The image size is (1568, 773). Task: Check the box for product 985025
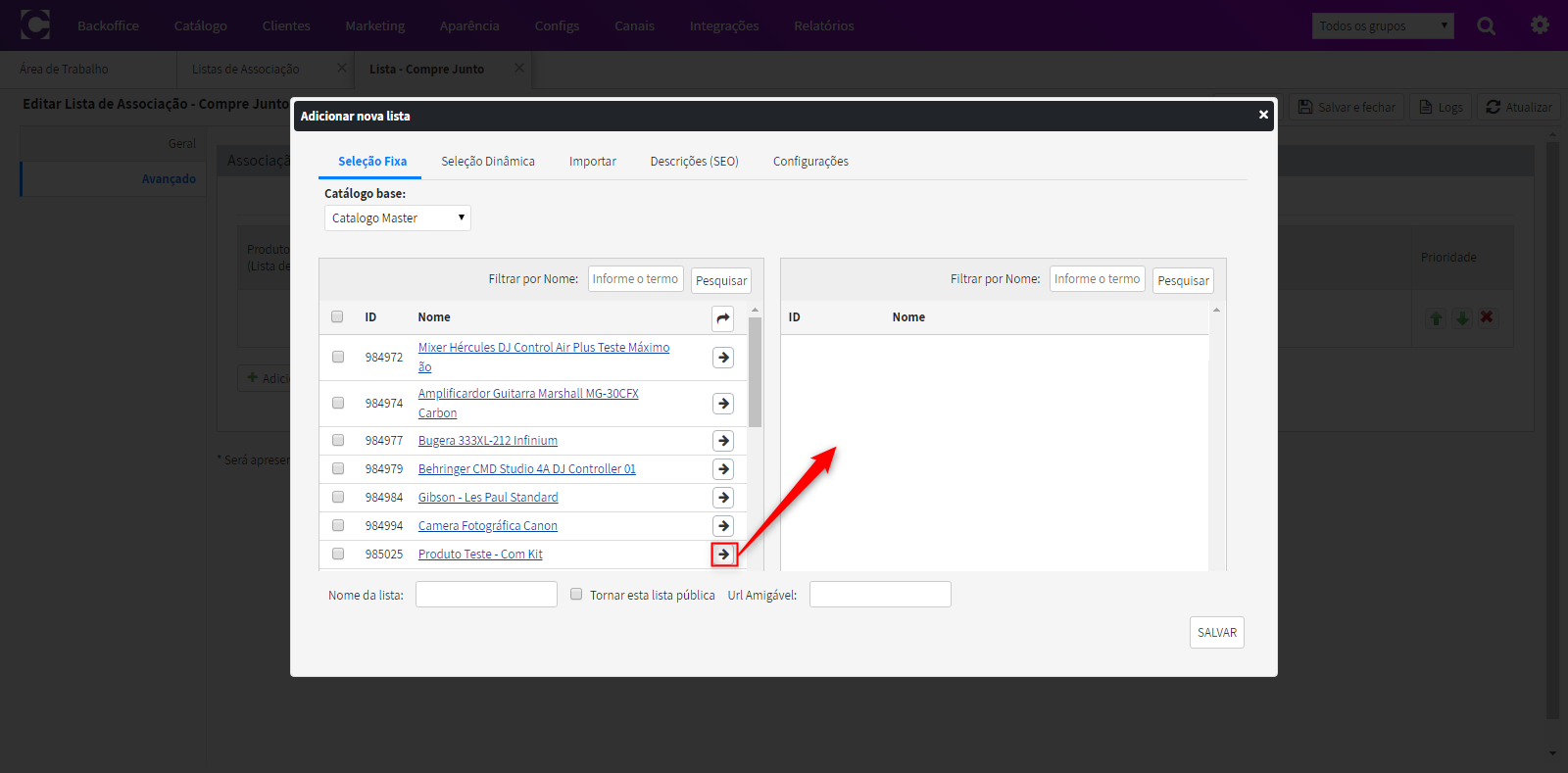coord(338,554)
